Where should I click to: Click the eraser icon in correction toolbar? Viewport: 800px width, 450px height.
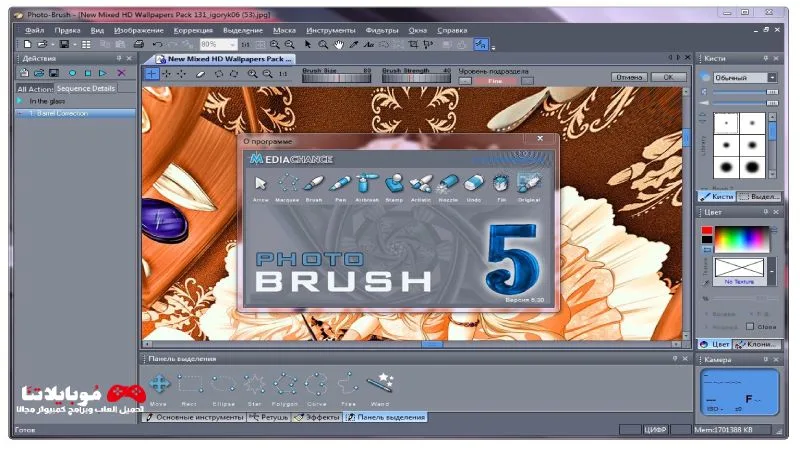(x=201, y=74)
